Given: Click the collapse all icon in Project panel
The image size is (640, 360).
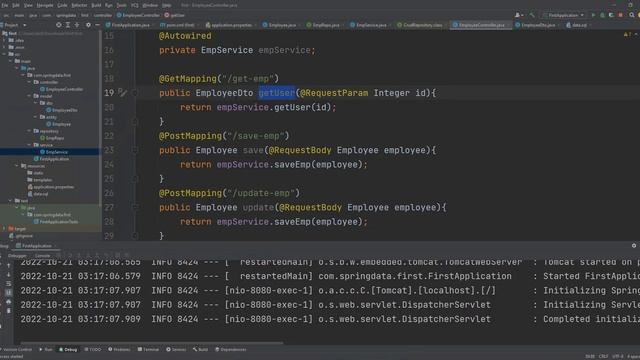Looking at the screenshot, I should click(77, 25).
